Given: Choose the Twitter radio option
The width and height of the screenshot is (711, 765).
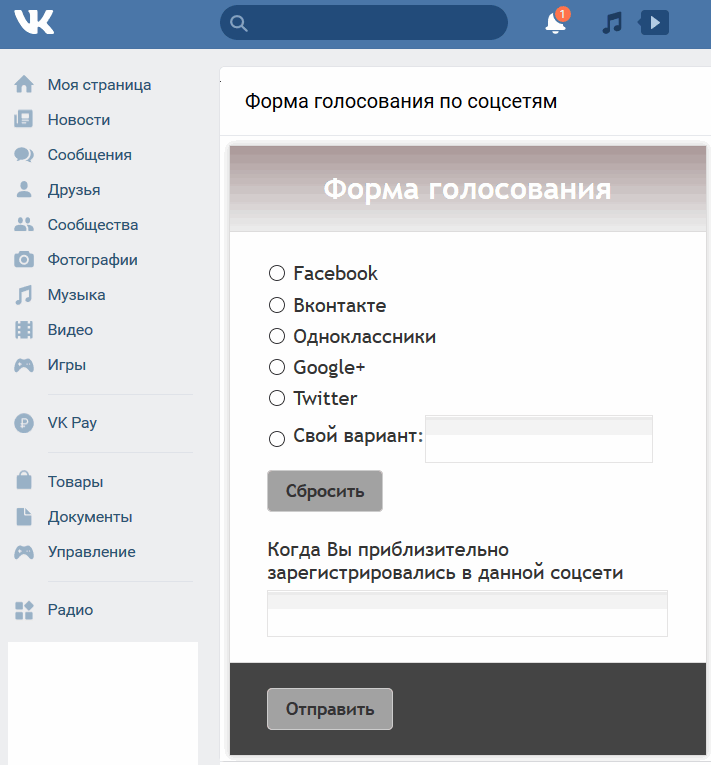Looking at the screenshot, I should point(277,398).
